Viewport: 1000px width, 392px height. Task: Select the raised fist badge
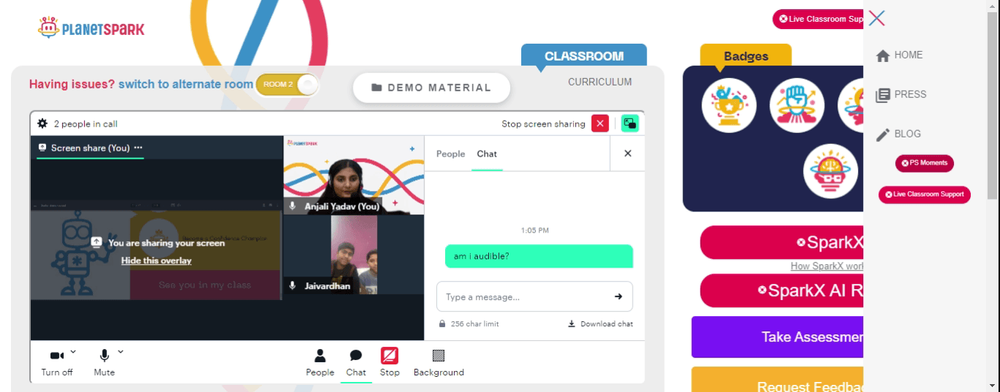(x=797, y=105)
